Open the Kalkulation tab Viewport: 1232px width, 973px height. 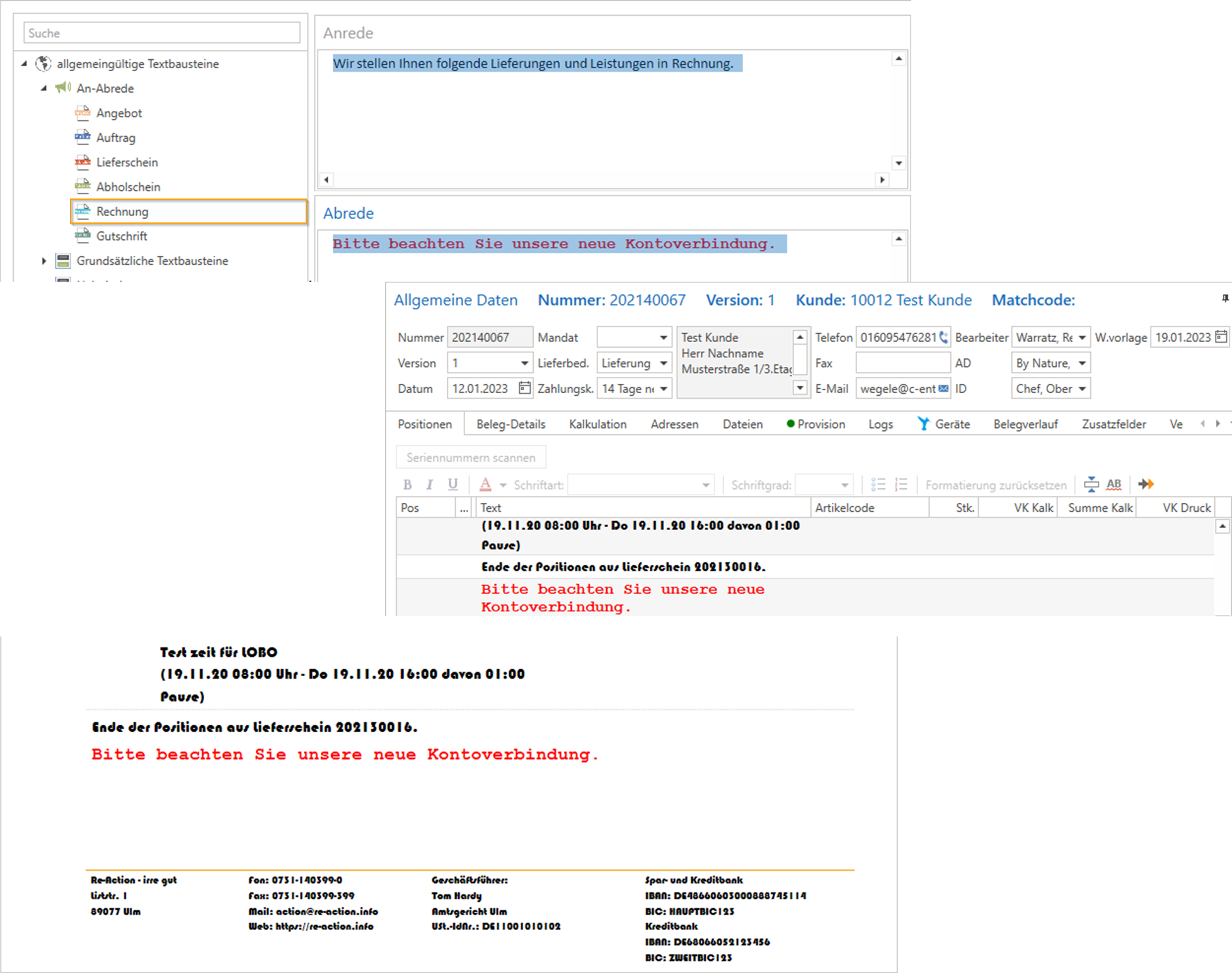click(x=597, y=424)
